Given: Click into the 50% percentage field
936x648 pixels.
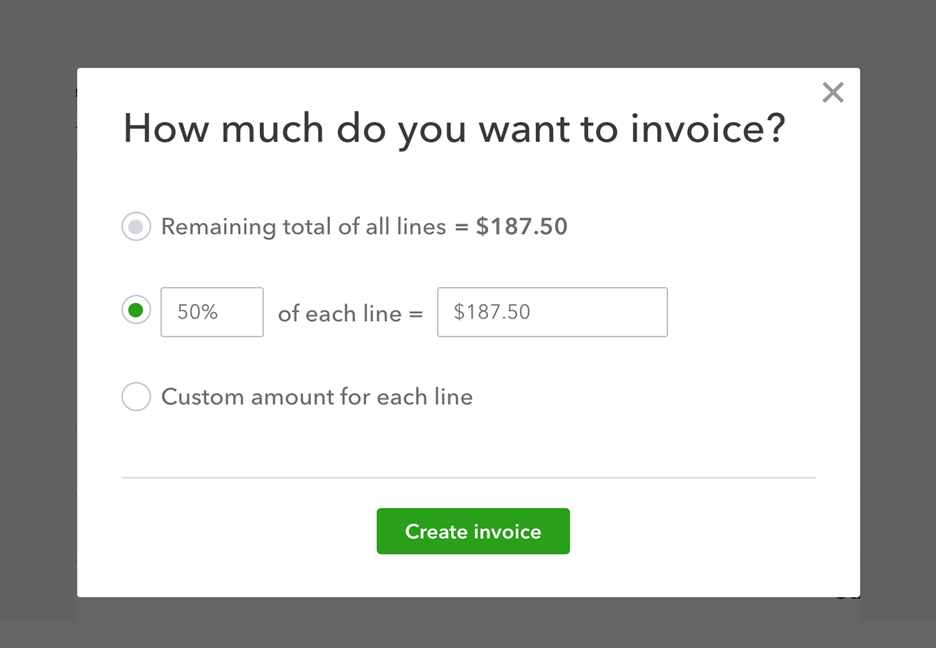Looking at the screenshot, I should click(212, 312).
